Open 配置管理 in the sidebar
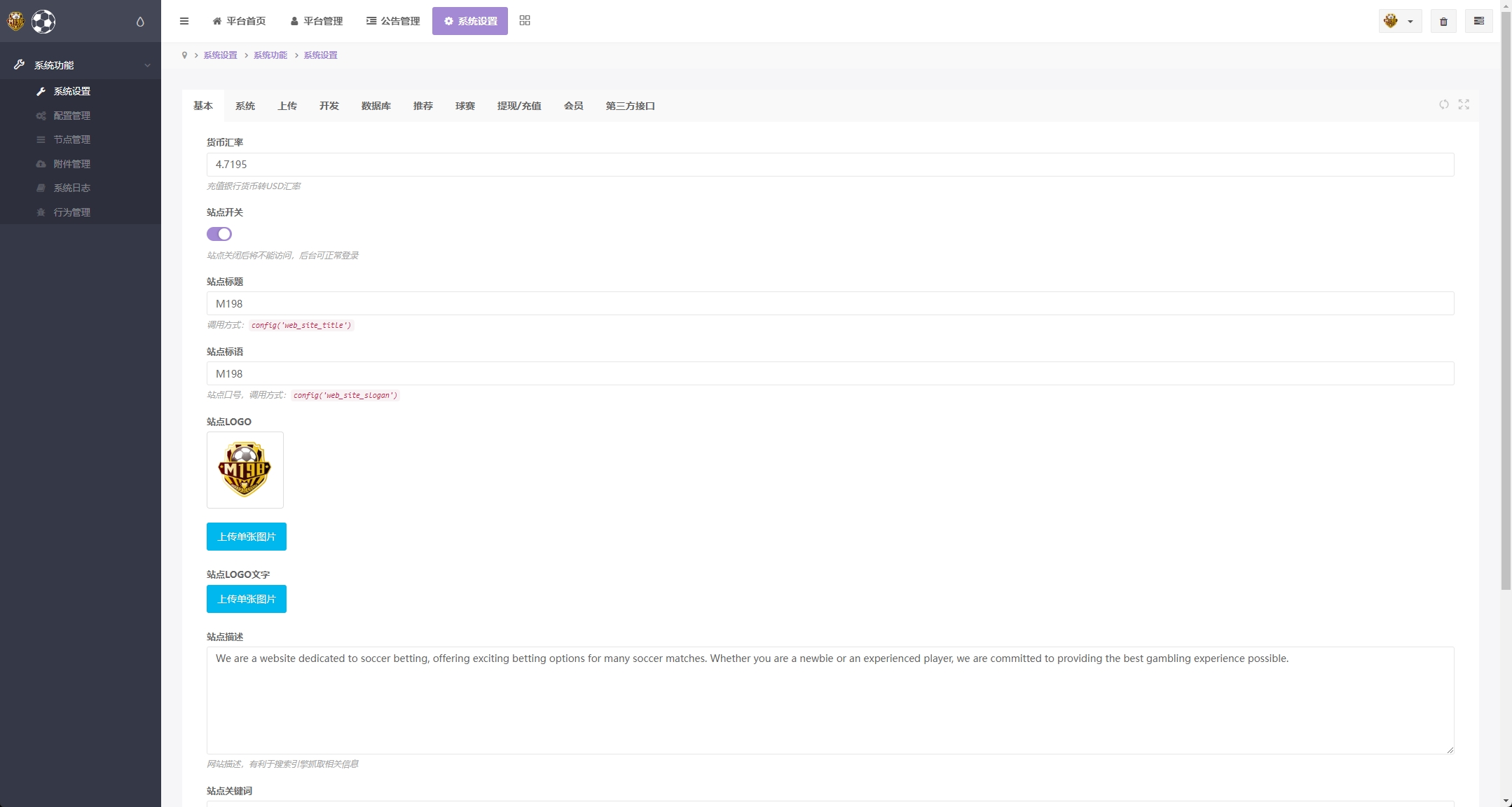This screenshot has width=1512, height=807. pos(72,116)
